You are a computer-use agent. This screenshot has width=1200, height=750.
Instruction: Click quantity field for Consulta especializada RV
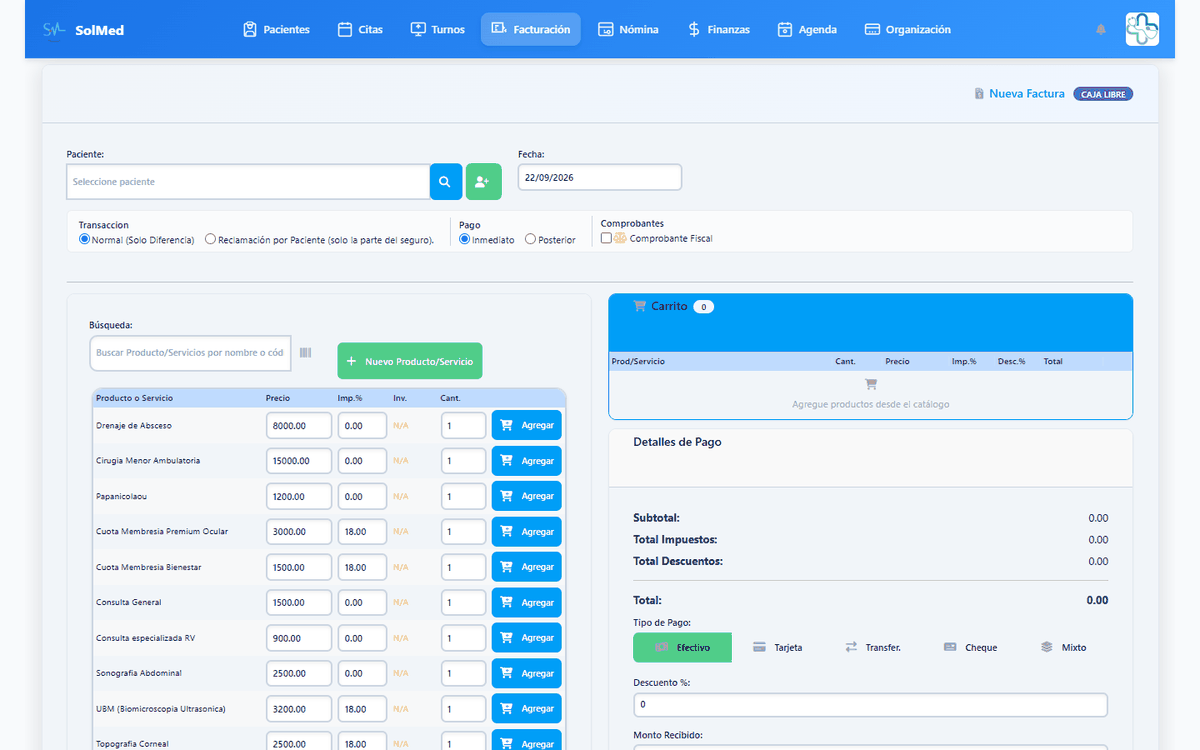(x=463, y=638)
